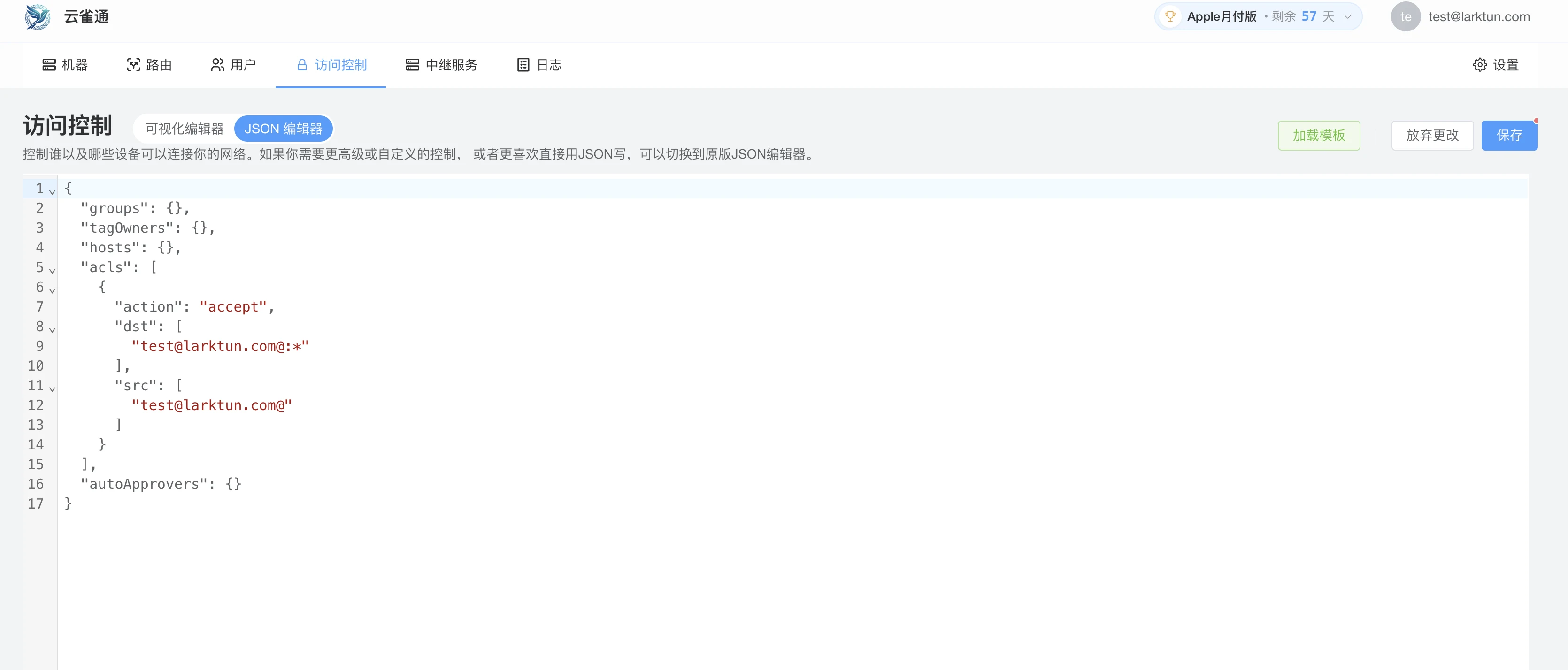Viewport: 1568px width, 670px height.
Task: Click the 保存 button
Action: click(x=1509, y=135)
